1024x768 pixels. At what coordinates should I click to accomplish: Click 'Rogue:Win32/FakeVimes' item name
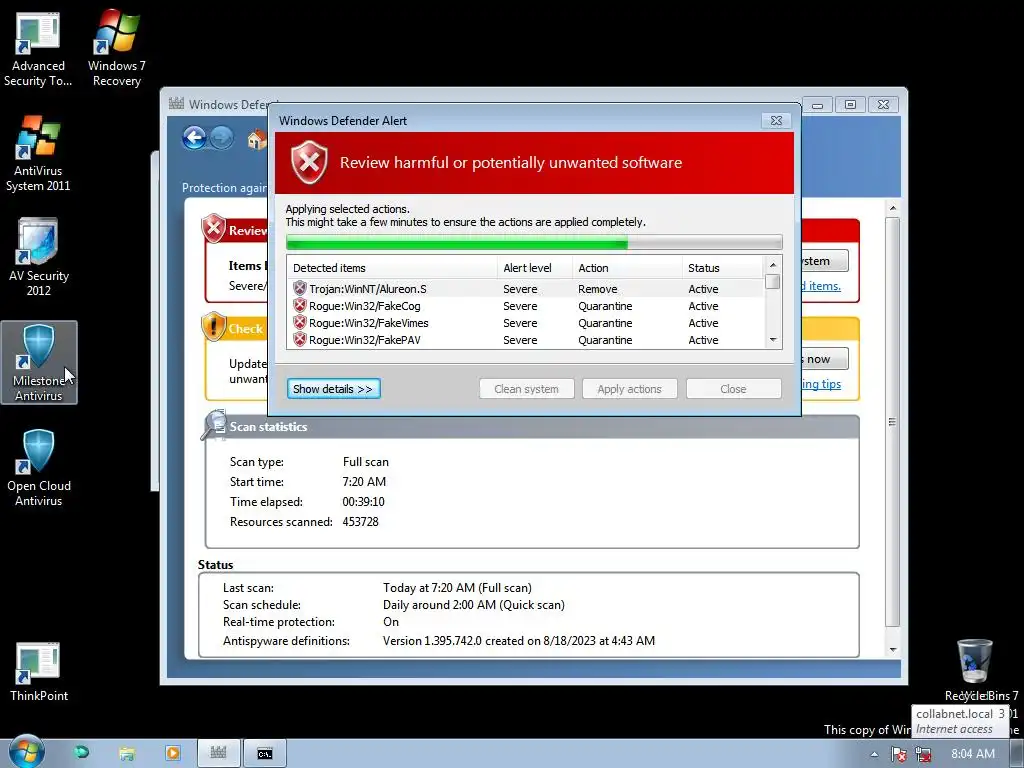coord(368,323)
